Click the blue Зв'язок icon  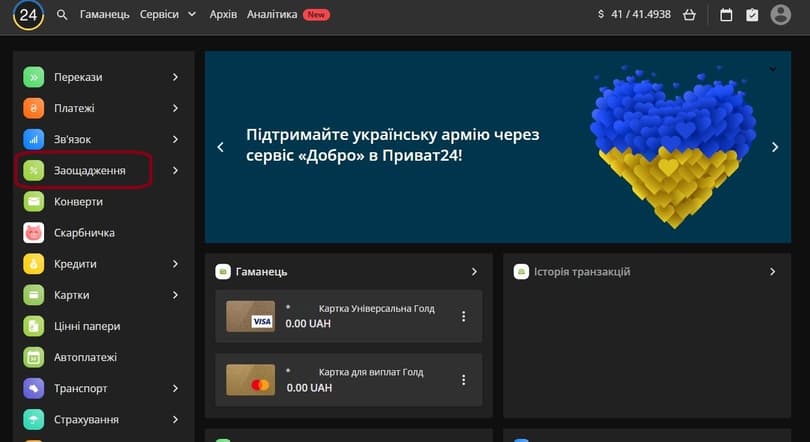pos(34,139)
